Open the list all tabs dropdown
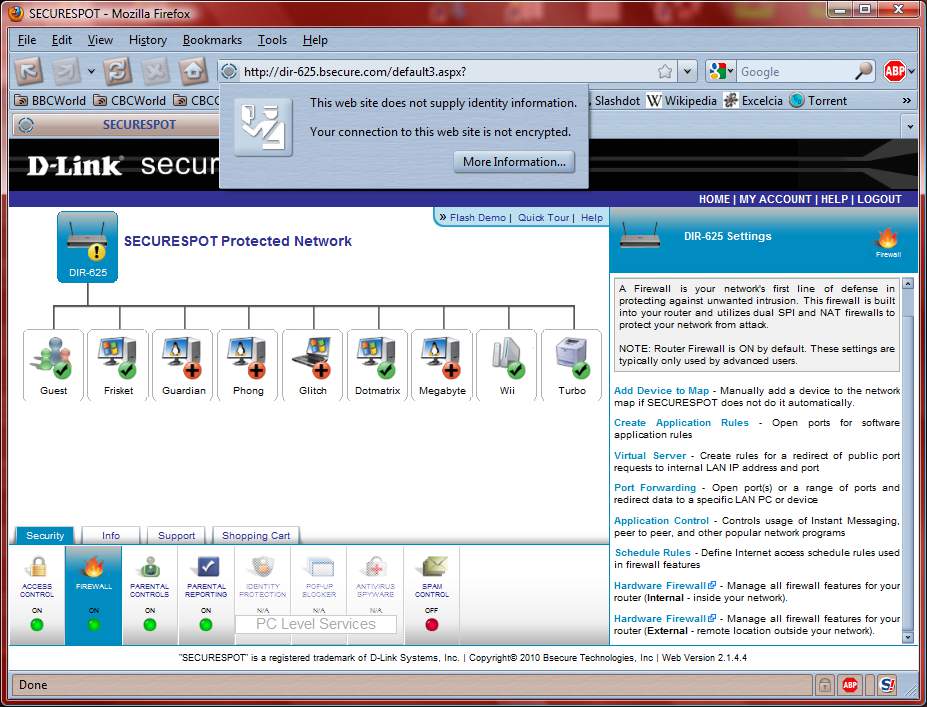Screen dimensions: 927x707 (909, 126)
